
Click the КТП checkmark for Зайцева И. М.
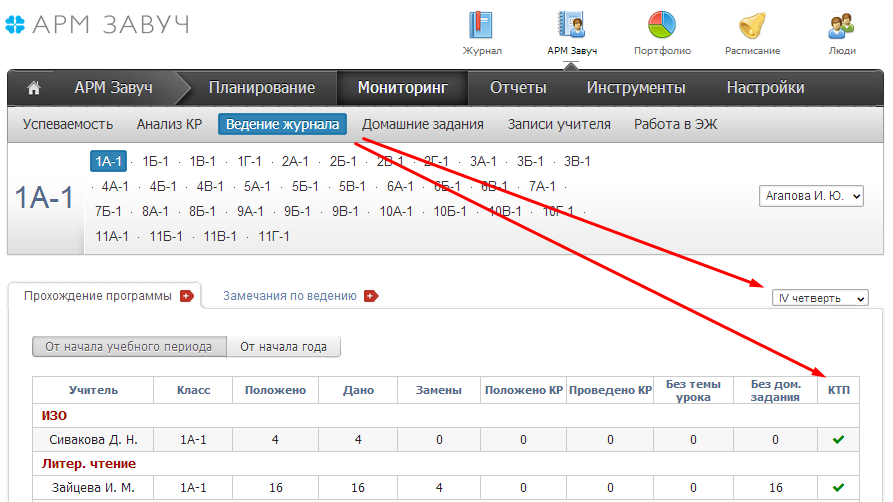point(838,487)
